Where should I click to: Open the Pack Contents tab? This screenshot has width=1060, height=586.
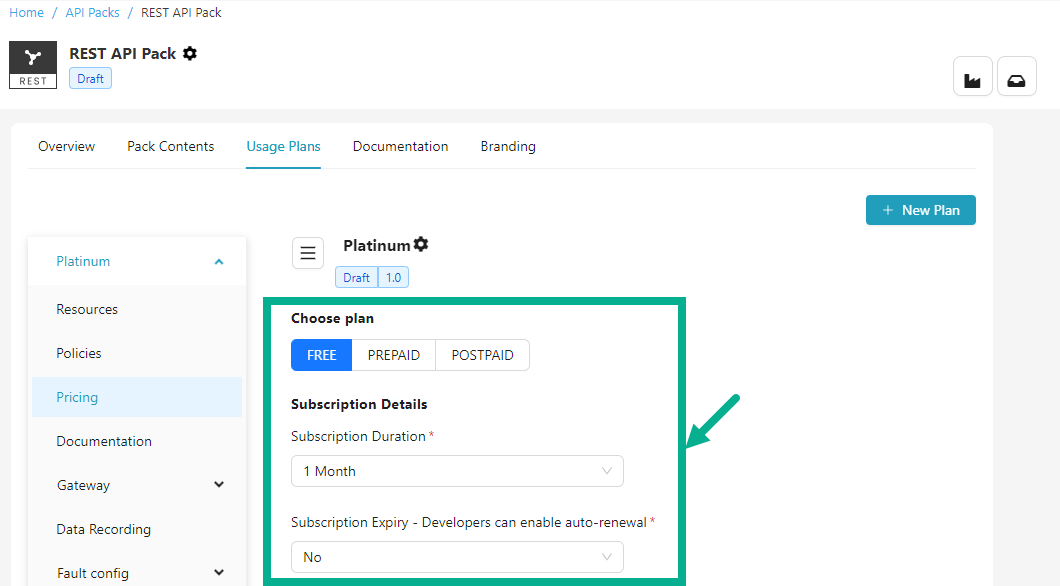click(170, 147)
